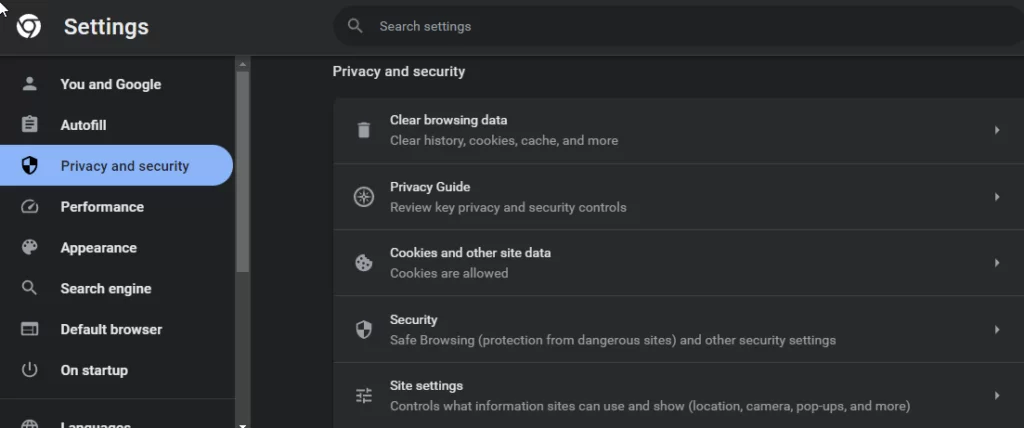1024x428 pixels.
Task: Click the shield icon in sidebar Privacy and security
Action: coord(29,165)
